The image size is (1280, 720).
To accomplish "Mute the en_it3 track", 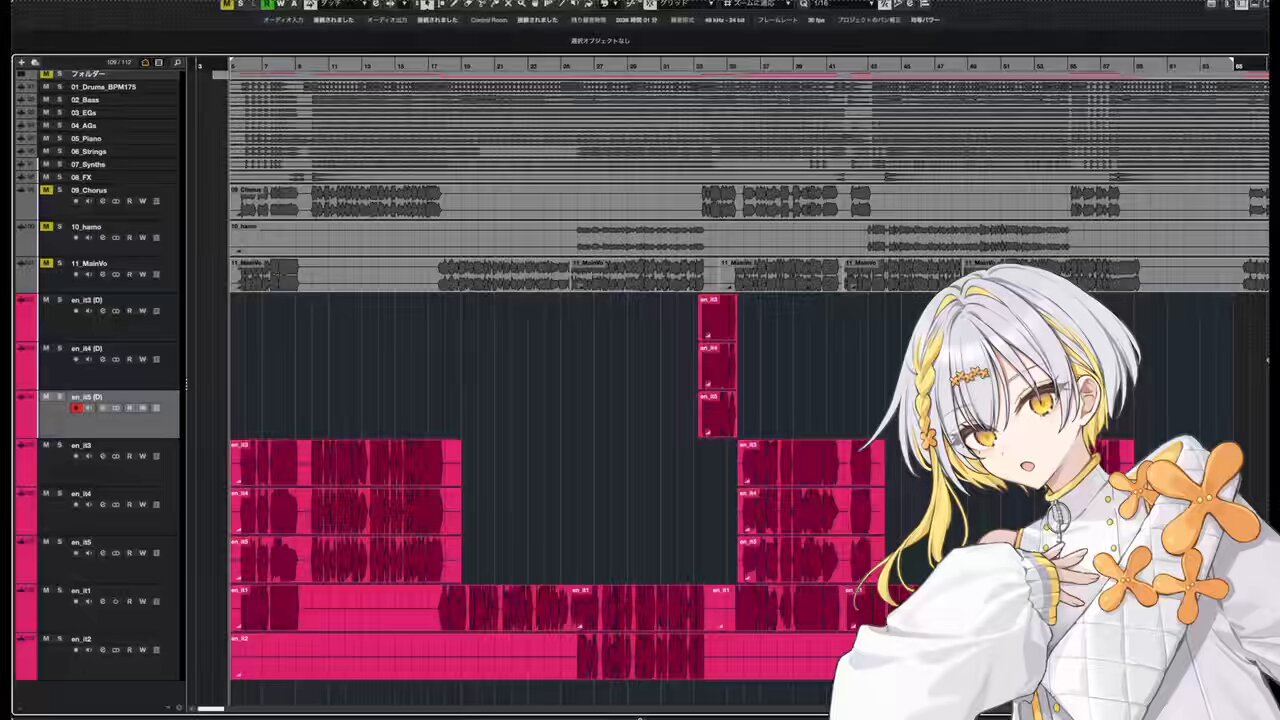I will 46,445.
